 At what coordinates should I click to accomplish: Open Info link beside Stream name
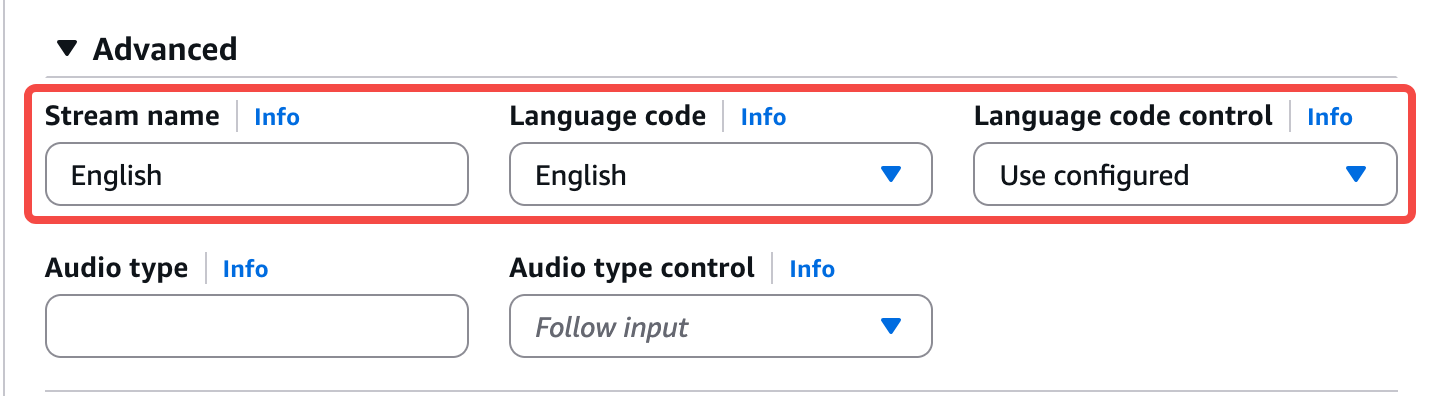pos(277,117)
